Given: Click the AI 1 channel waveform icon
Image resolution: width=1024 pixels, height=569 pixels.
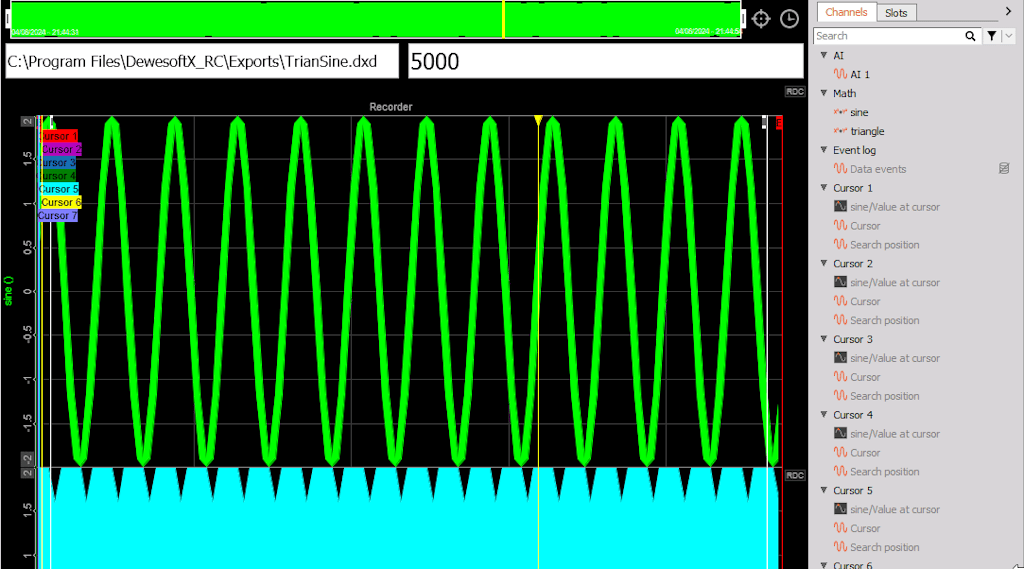Looking at the screenshot, I should click(840, 74).
